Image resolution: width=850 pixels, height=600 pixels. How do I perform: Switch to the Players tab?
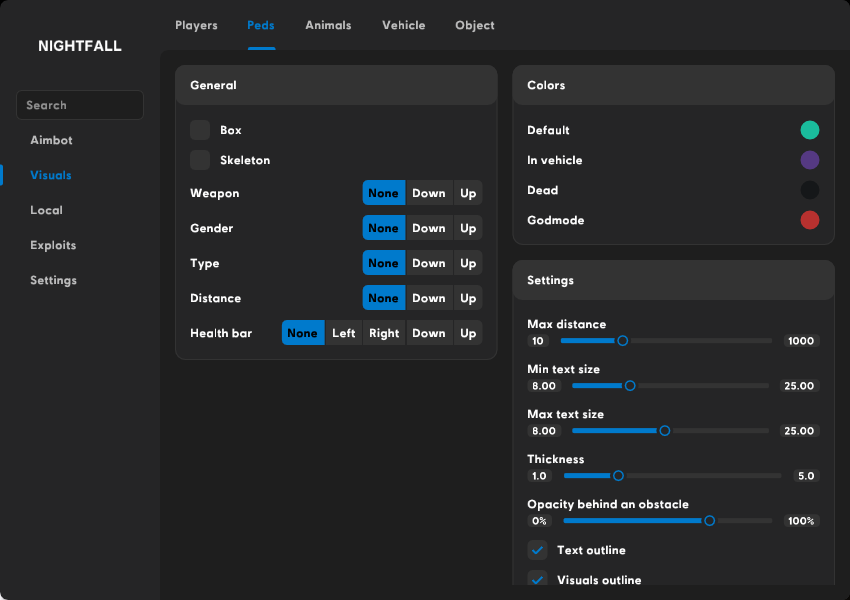pyautogui.click(x=196, y=25)
